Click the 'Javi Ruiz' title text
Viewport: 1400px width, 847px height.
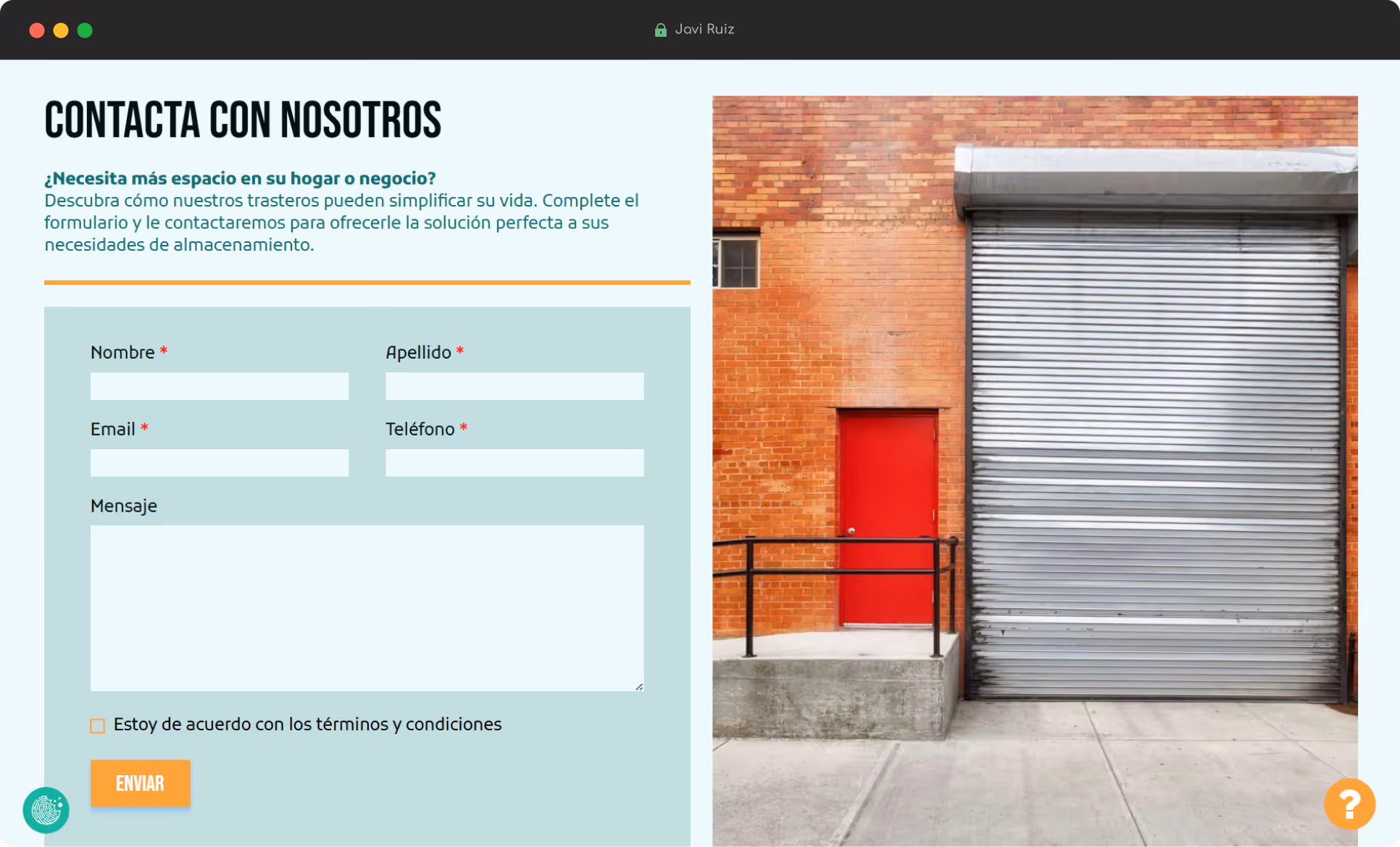(704, 29)
